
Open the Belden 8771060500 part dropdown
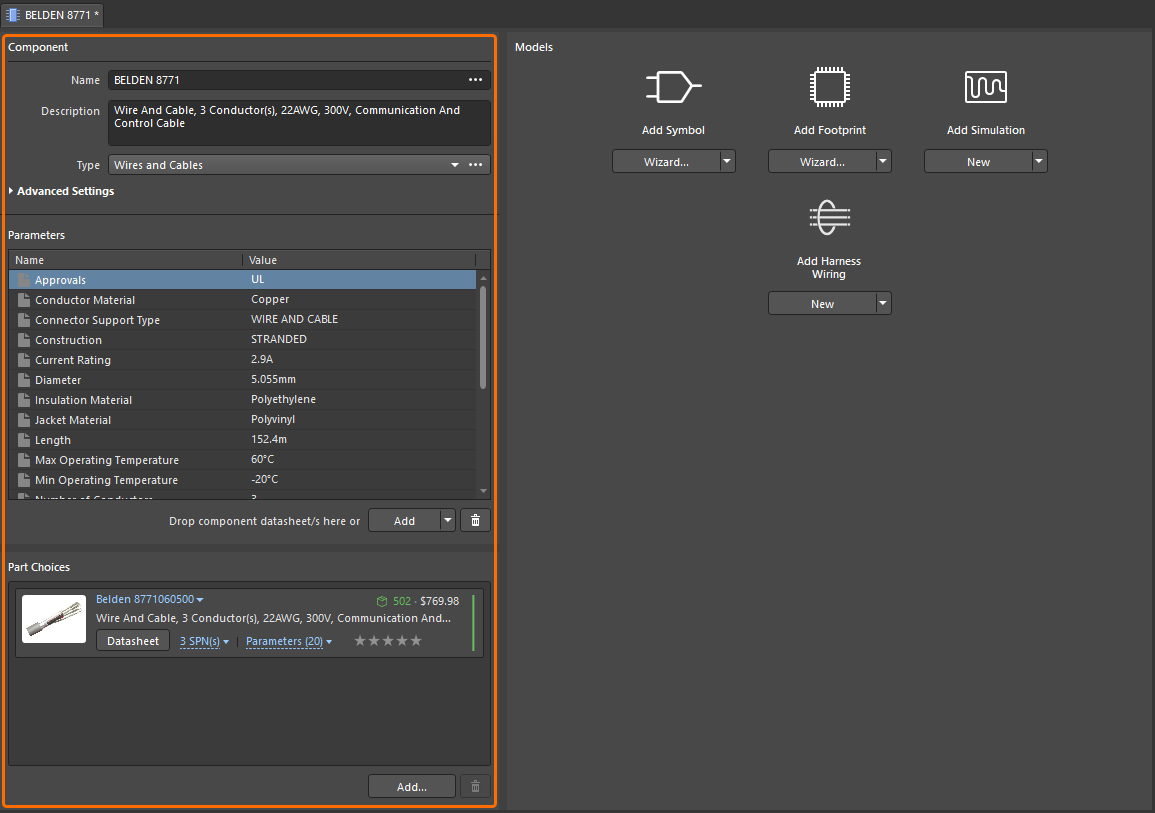coord(148,601)
